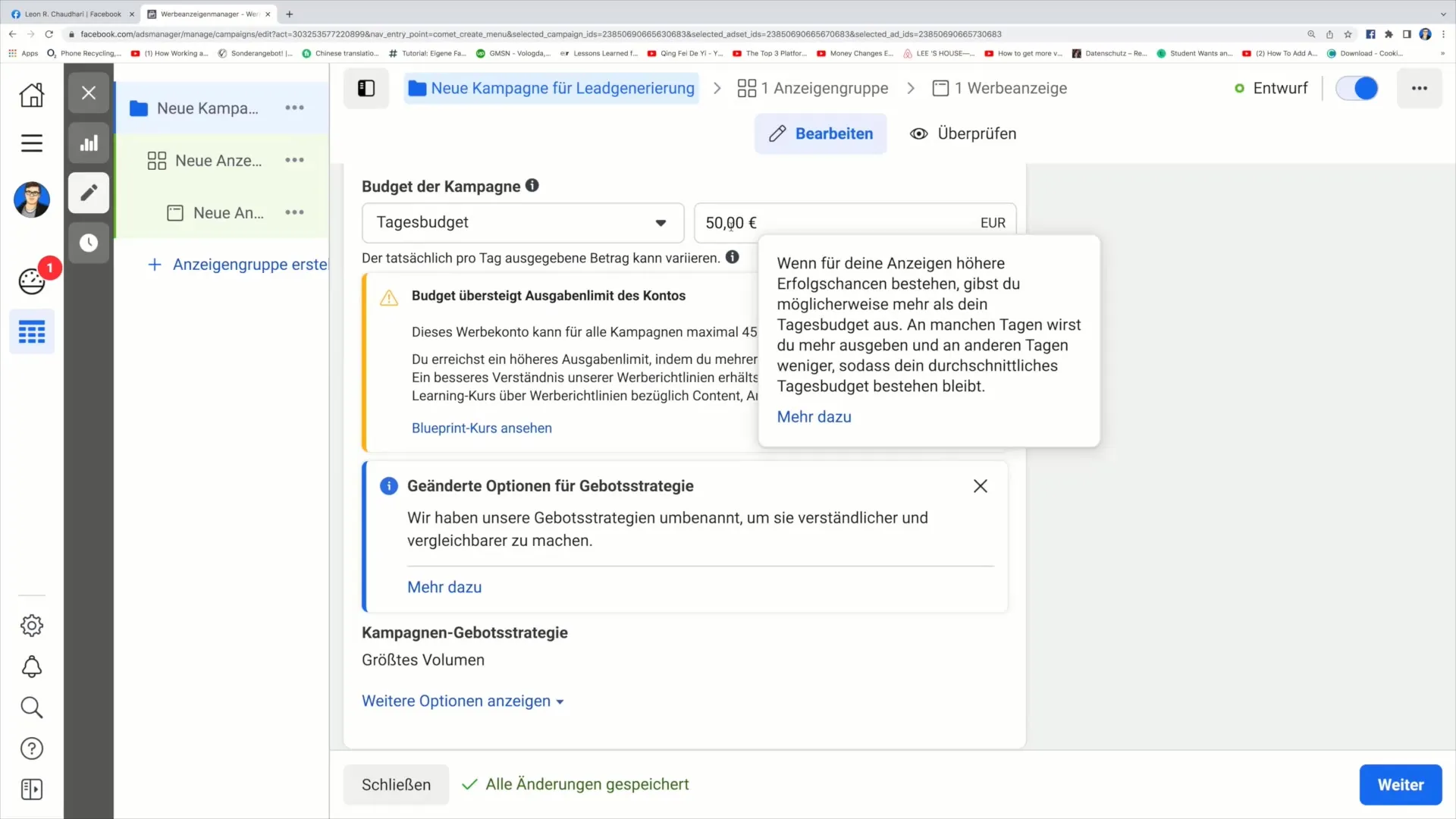
Task: Open the bar chart performance icon
Action: coord(89,143)
